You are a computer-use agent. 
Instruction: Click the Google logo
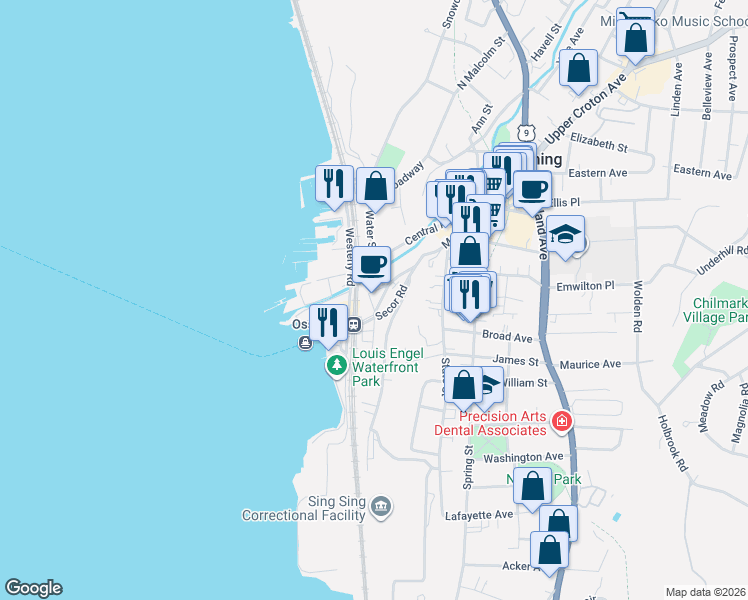[x=33, y=588]
